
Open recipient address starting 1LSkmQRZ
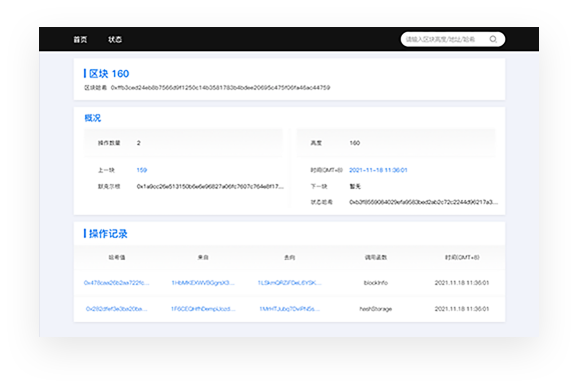click(289, 283)
